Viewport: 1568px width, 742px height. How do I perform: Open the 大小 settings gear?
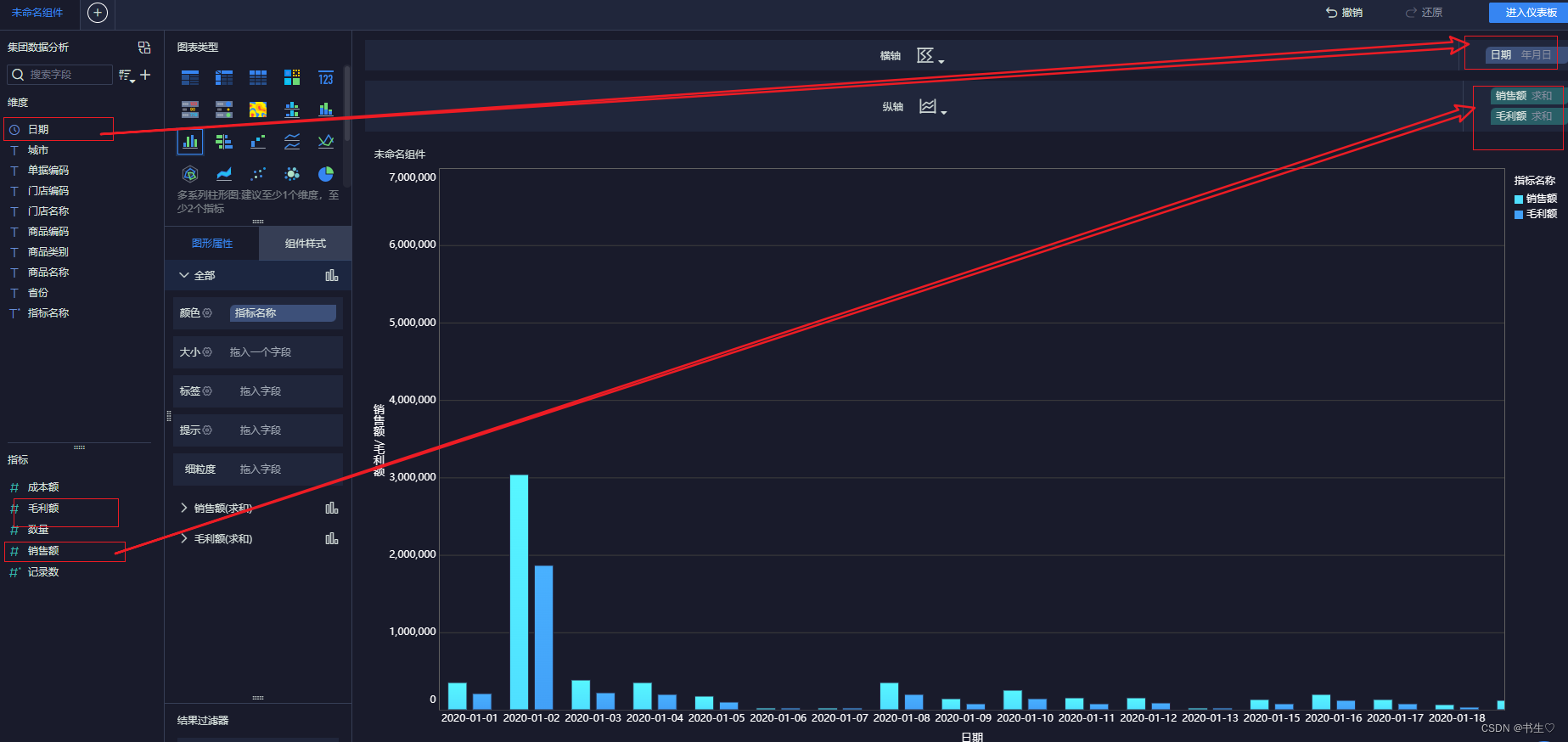207,352
